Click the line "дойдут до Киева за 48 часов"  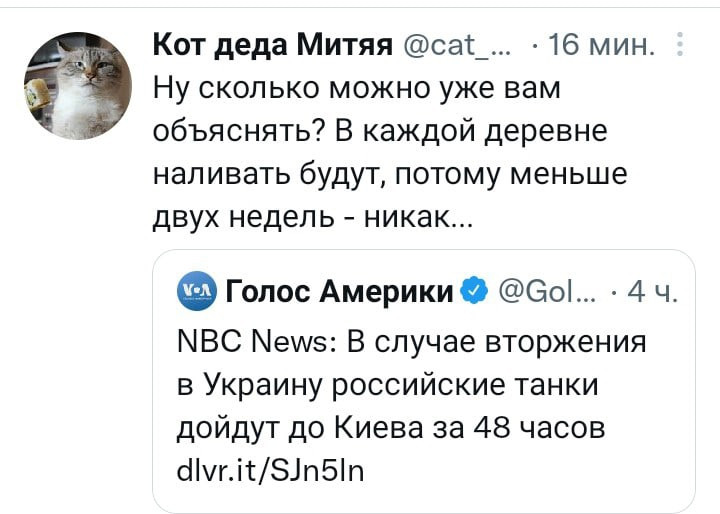point(390,427)
